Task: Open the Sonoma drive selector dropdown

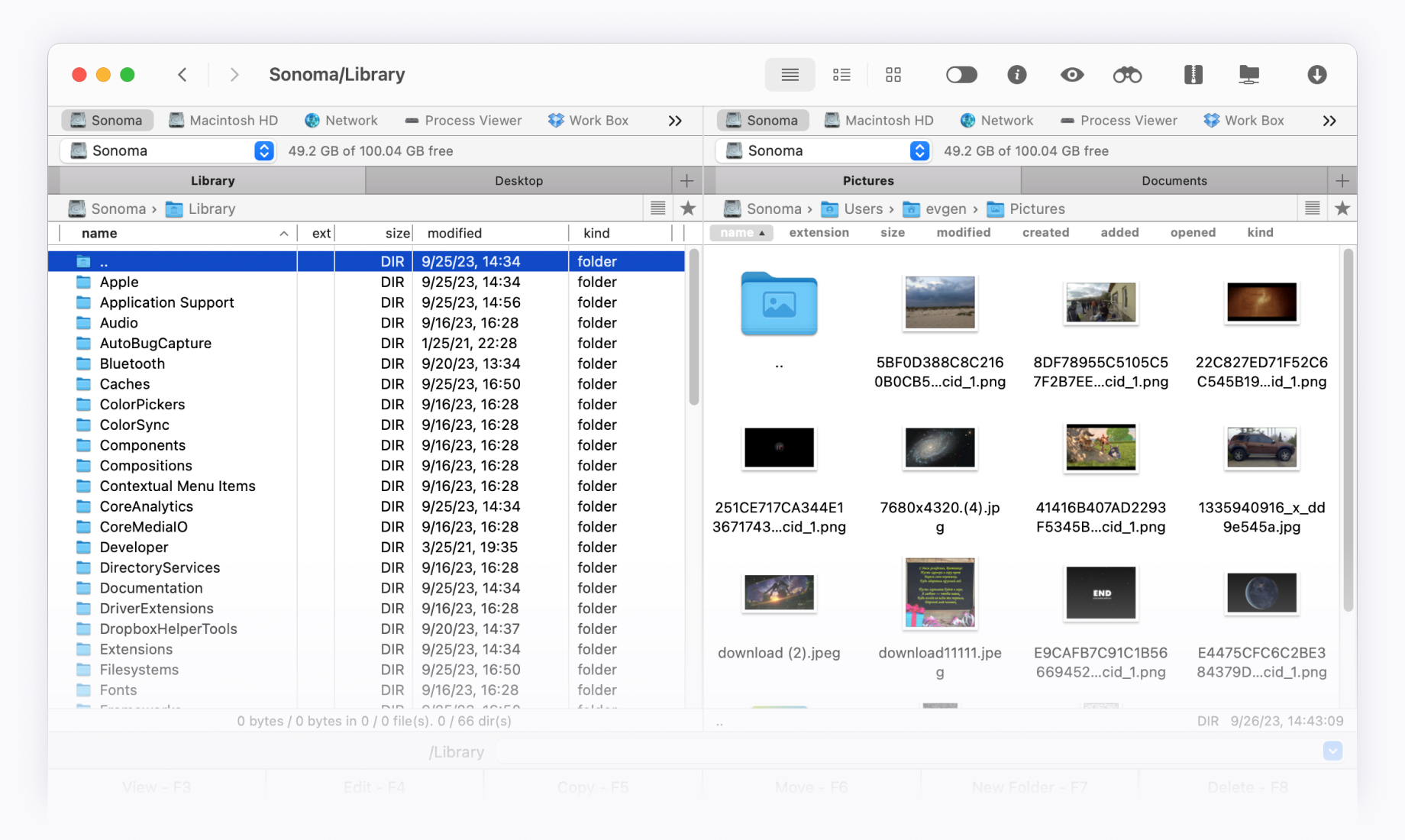Action: click(x=264, y=150)
